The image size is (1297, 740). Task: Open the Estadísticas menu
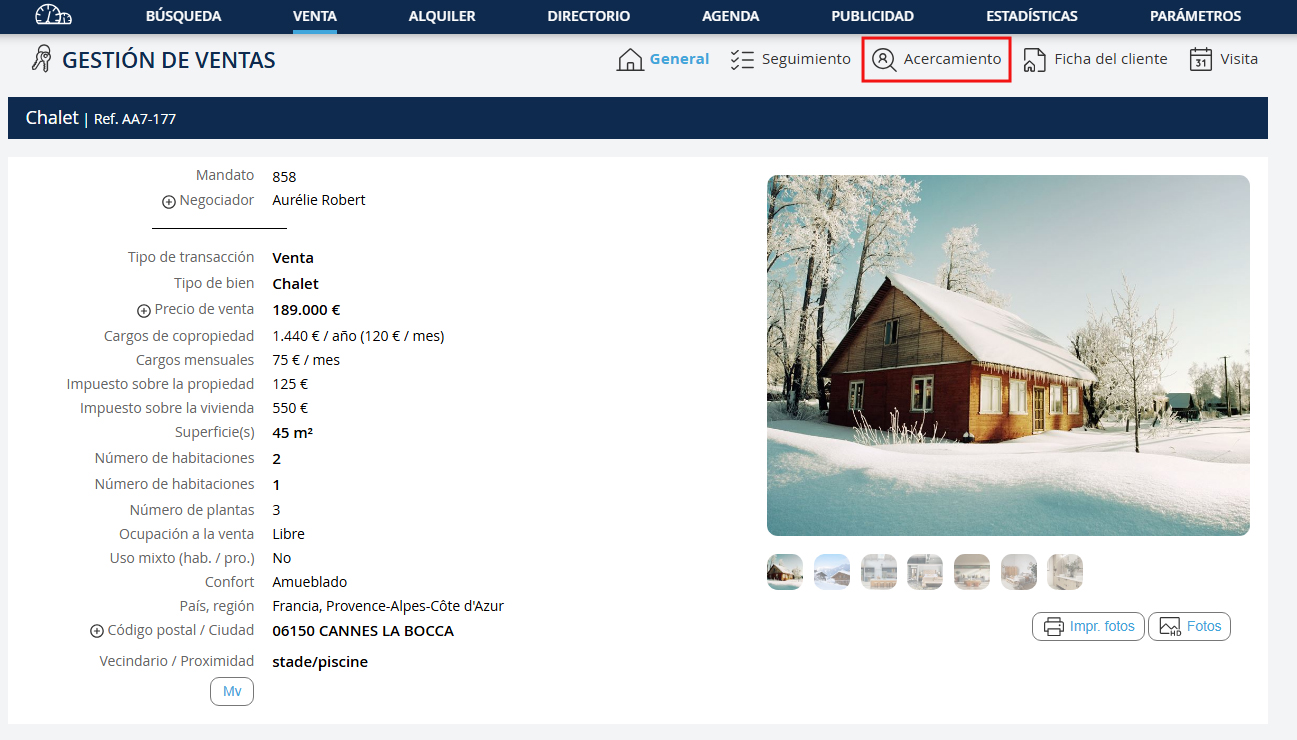point(1031,16)
